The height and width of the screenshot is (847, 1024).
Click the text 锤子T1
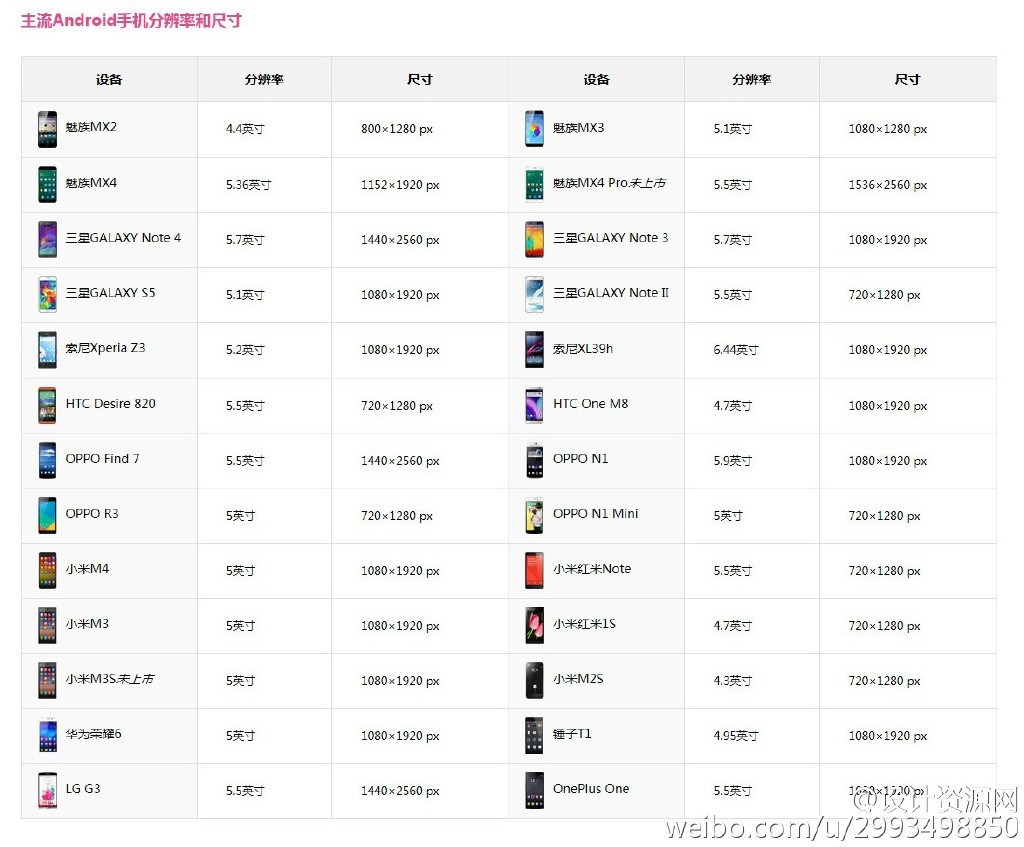click(x=572, y=734)
